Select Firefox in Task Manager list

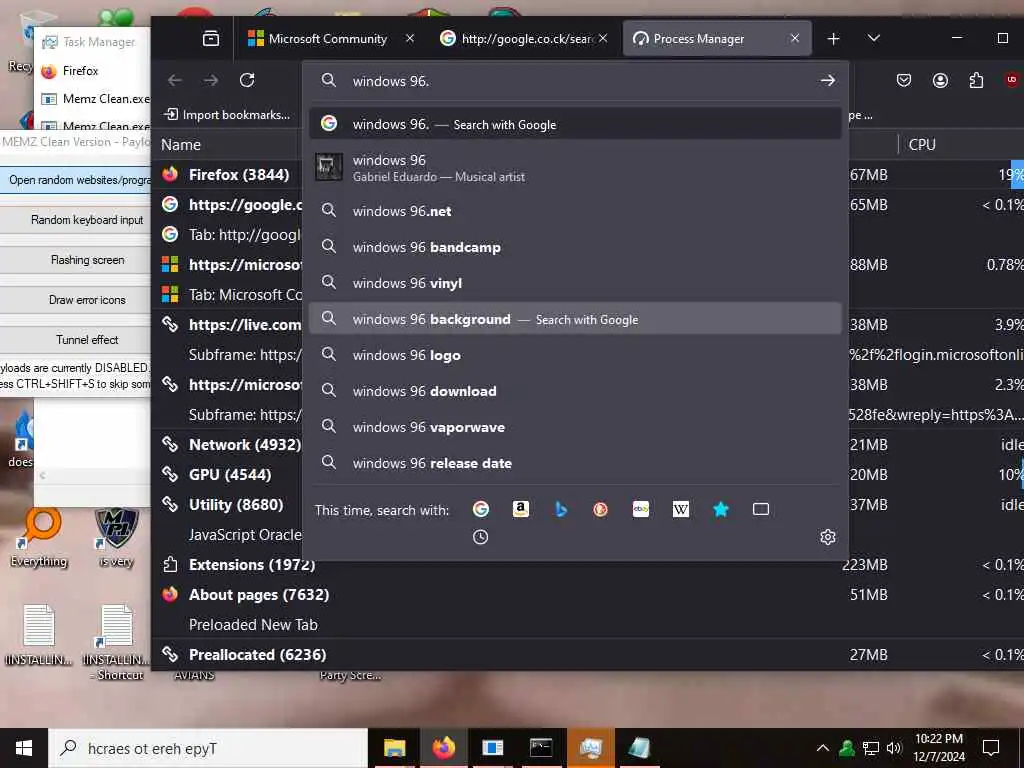coord(80,71)
